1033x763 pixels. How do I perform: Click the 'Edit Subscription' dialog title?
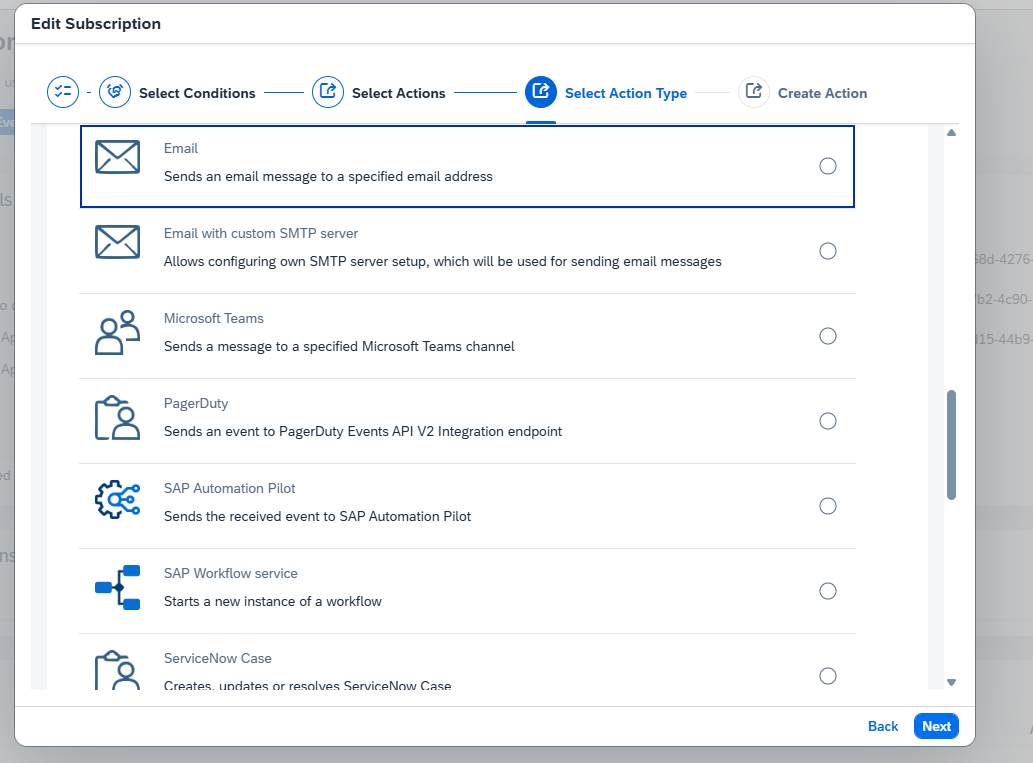click(96, 24)
